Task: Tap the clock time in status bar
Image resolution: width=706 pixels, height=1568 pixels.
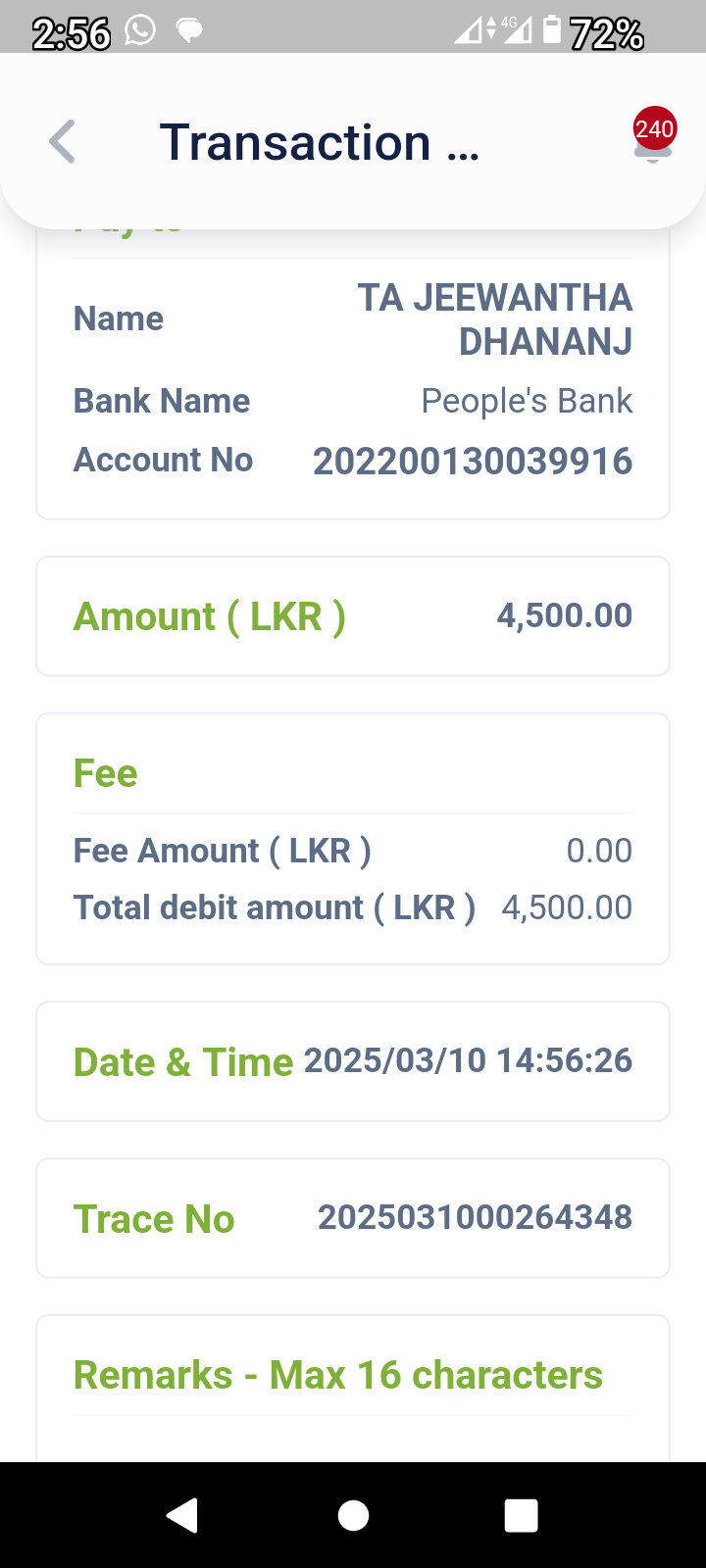Action: (72, 33)
